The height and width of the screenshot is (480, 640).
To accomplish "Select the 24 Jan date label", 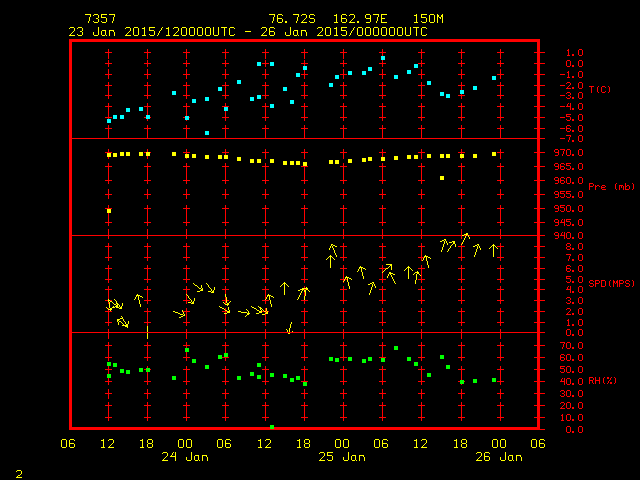I will click(186, 457).
